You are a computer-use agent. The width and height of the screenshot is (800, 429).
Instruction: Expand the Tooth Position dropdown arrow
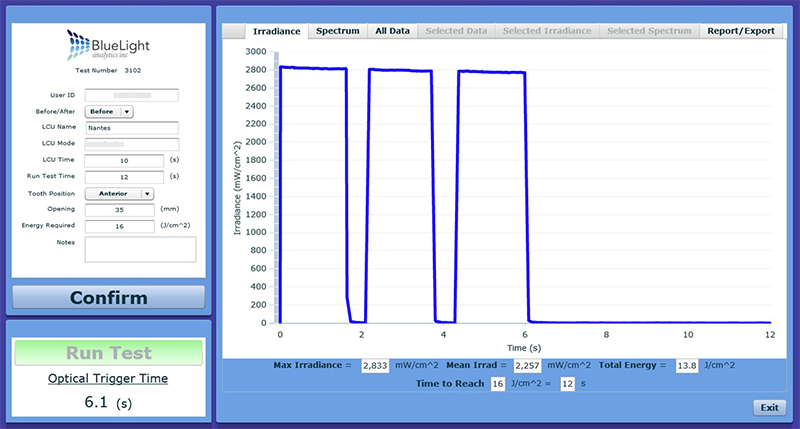(x=147, y=194)
